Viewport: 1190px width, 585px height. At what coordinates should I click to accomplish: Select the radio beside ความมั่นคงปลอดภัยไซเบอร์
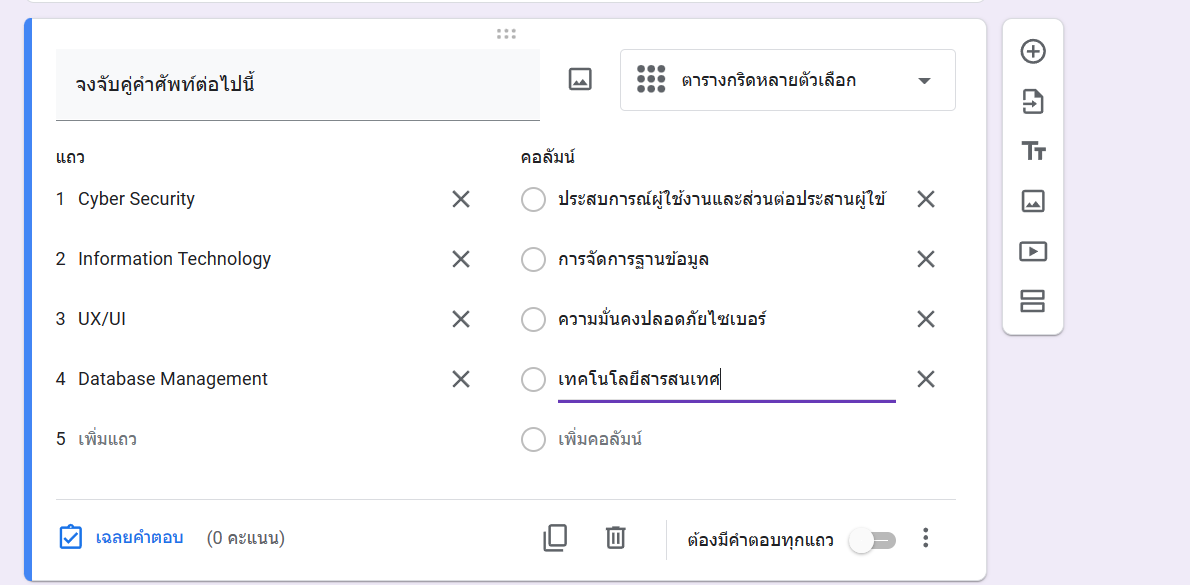[533, 319]
